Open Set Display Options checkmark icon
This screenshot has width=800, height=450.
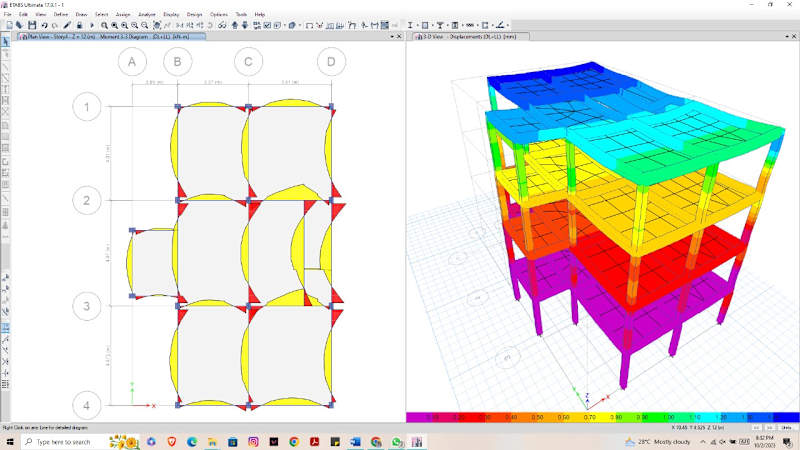click(x=267, y=25)
